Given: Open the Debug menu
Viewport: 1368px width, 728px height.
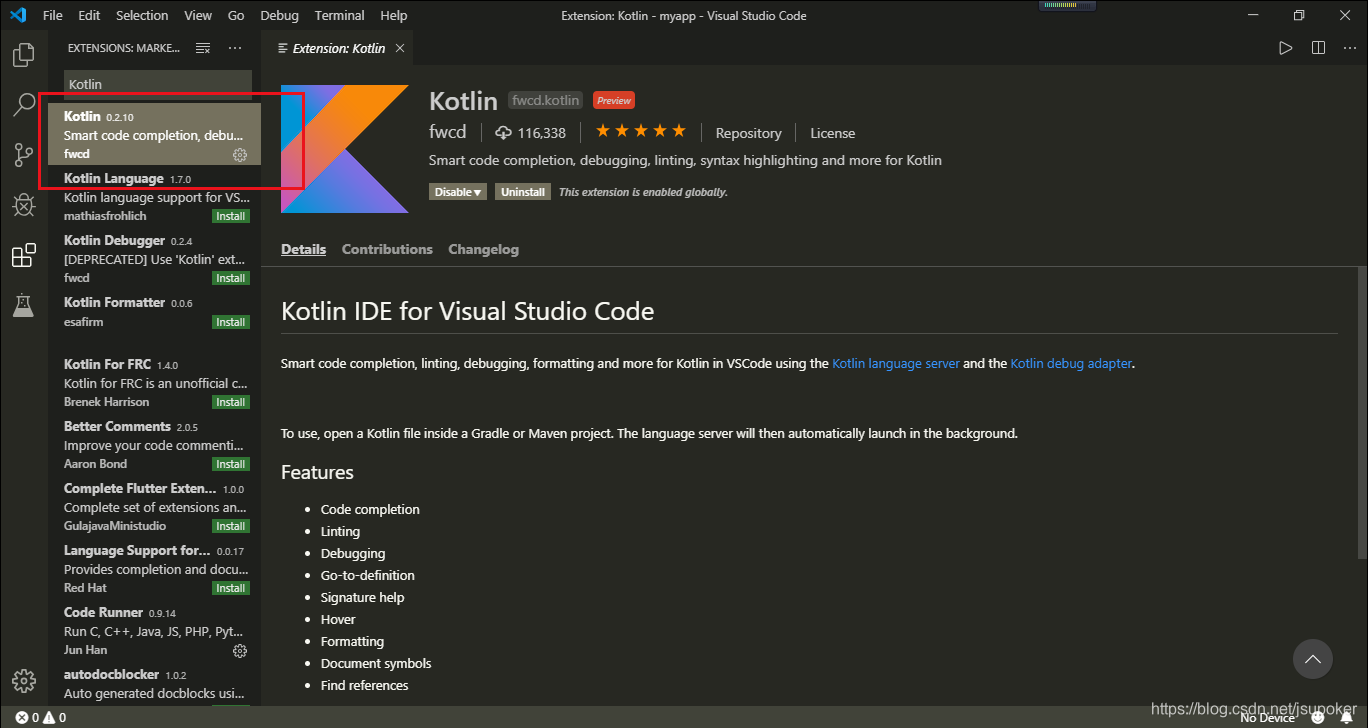Looking at the screenshot, I should (279, 15).
